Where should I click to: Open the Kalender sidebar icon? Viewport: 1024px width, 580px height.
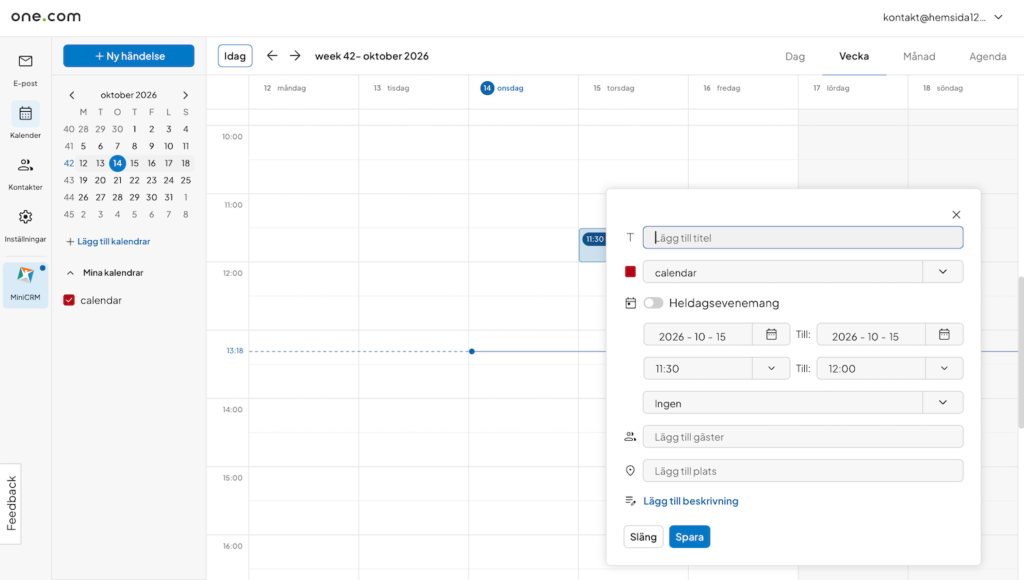point(25,114)
